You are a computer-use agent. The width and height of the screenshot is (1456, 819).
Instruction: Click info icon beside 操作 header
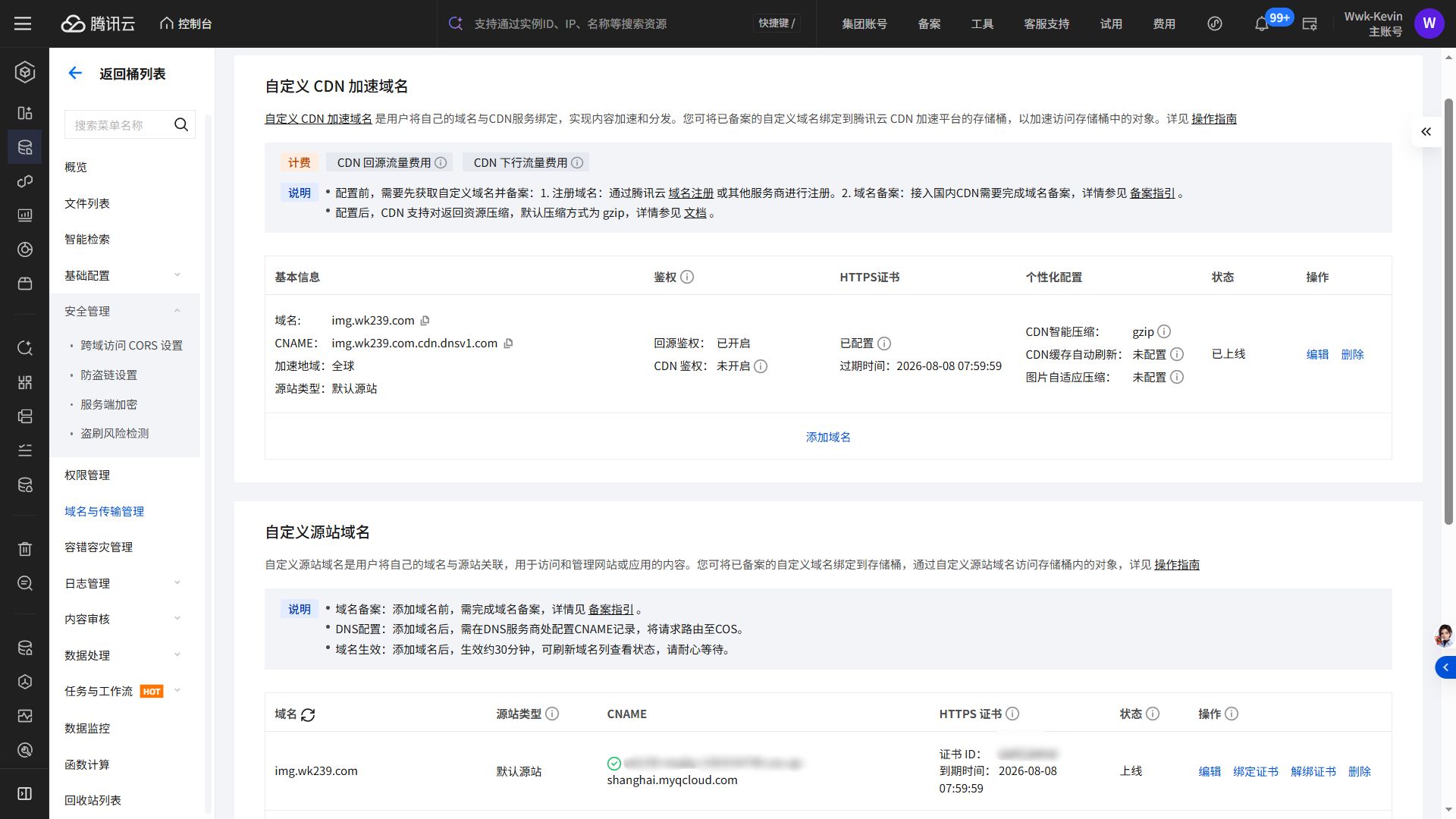coord(1232,714)
